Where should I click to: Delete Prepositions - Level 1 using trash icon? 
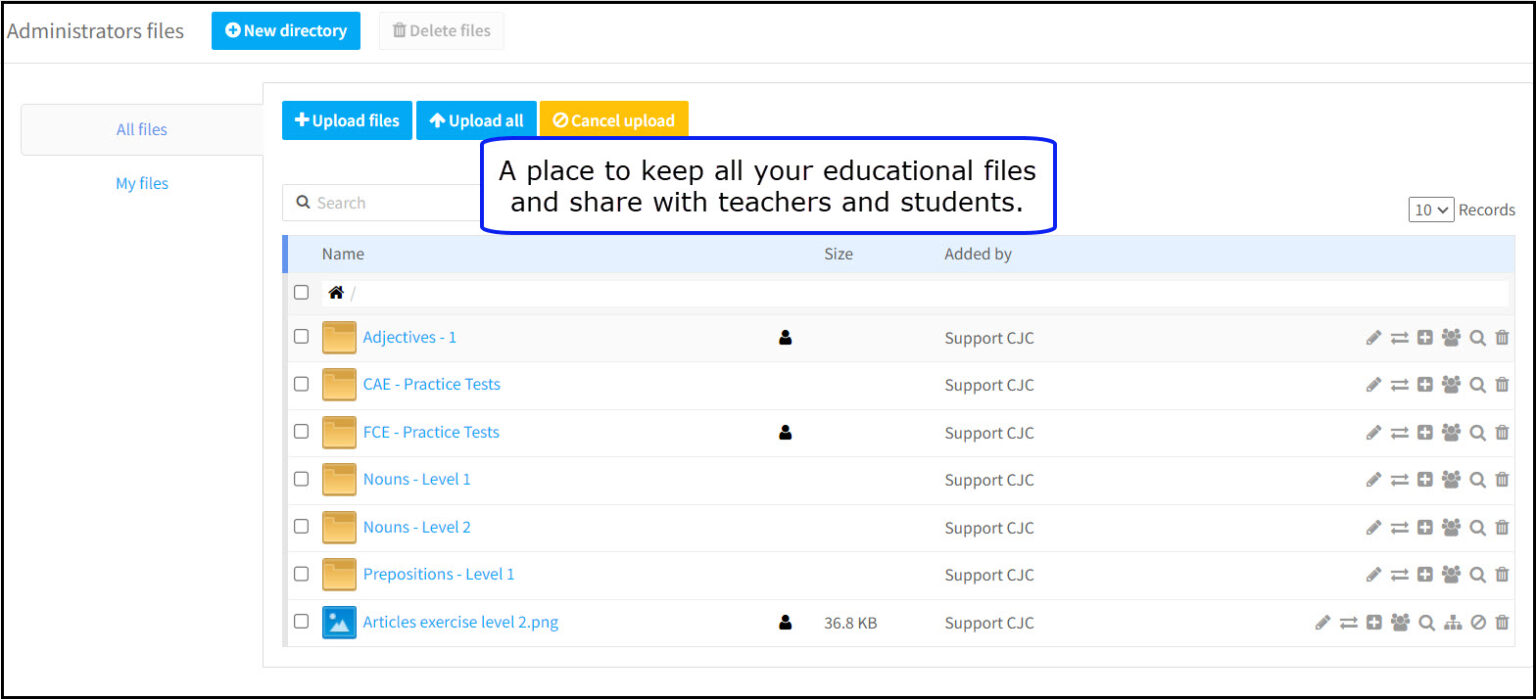(1503, 574)
